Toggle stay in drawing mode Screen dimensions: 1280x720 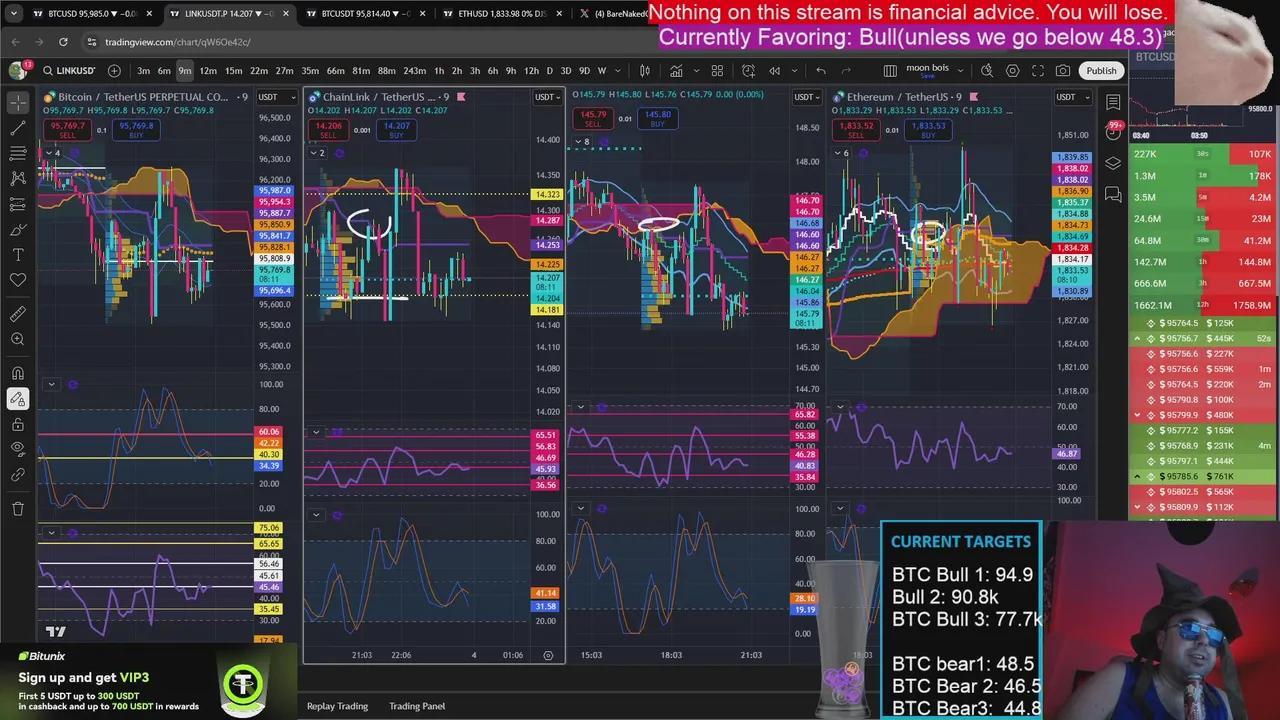[18, 399]
